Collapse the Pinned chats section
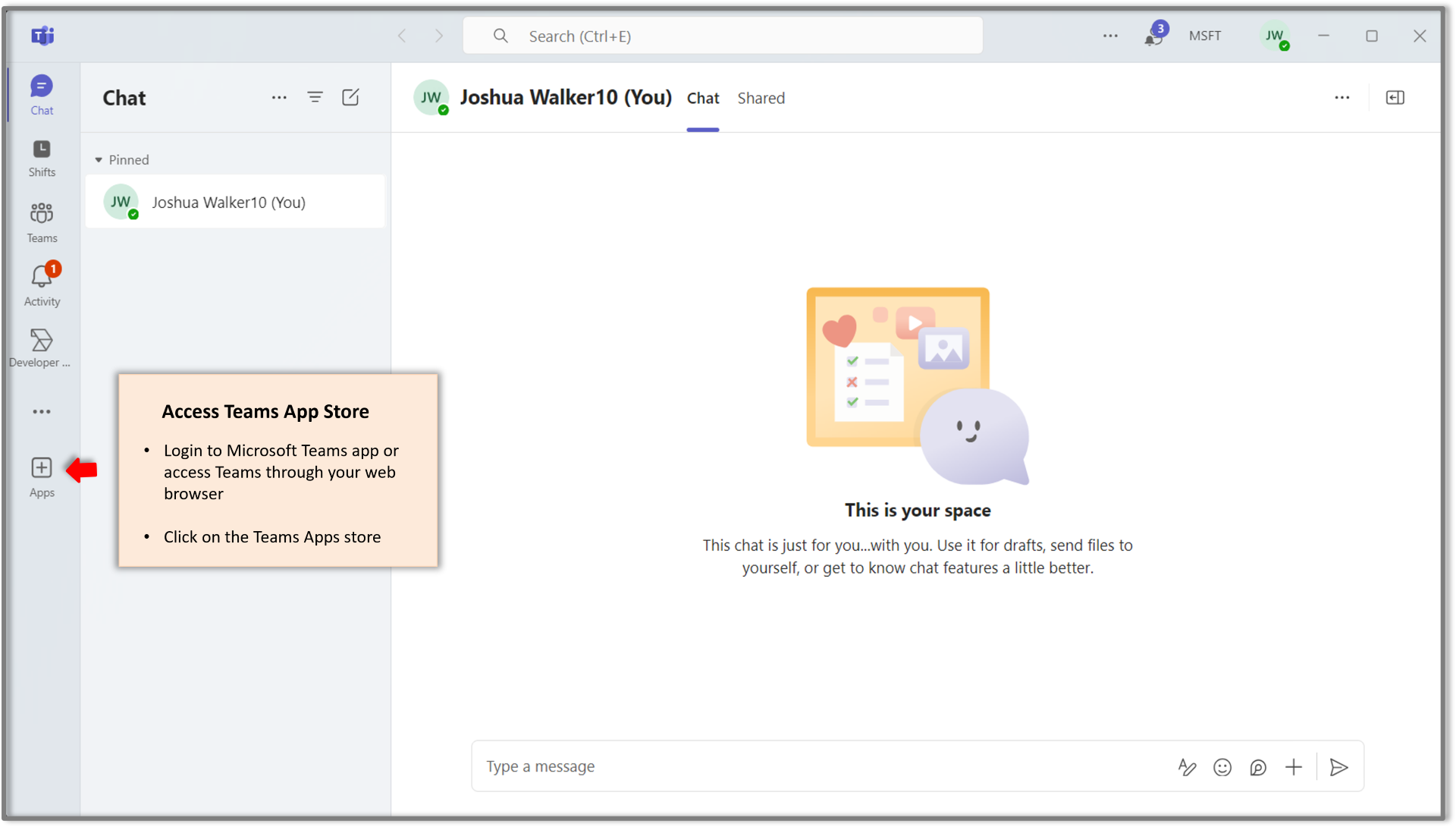 pyautogui.click(x=99, y=160)
